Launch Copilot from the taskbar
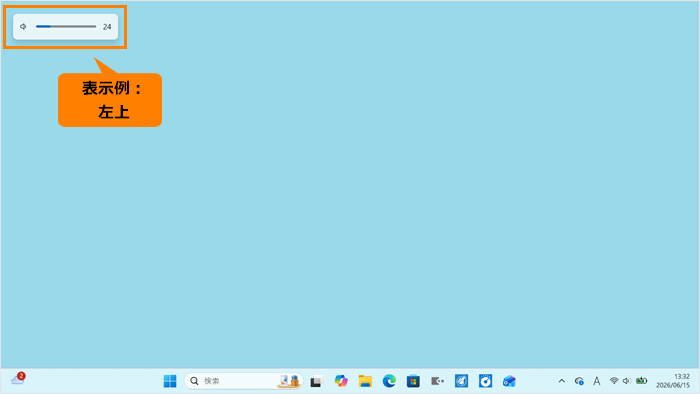Viewport: 700px width, 394px height. point(341,381)
